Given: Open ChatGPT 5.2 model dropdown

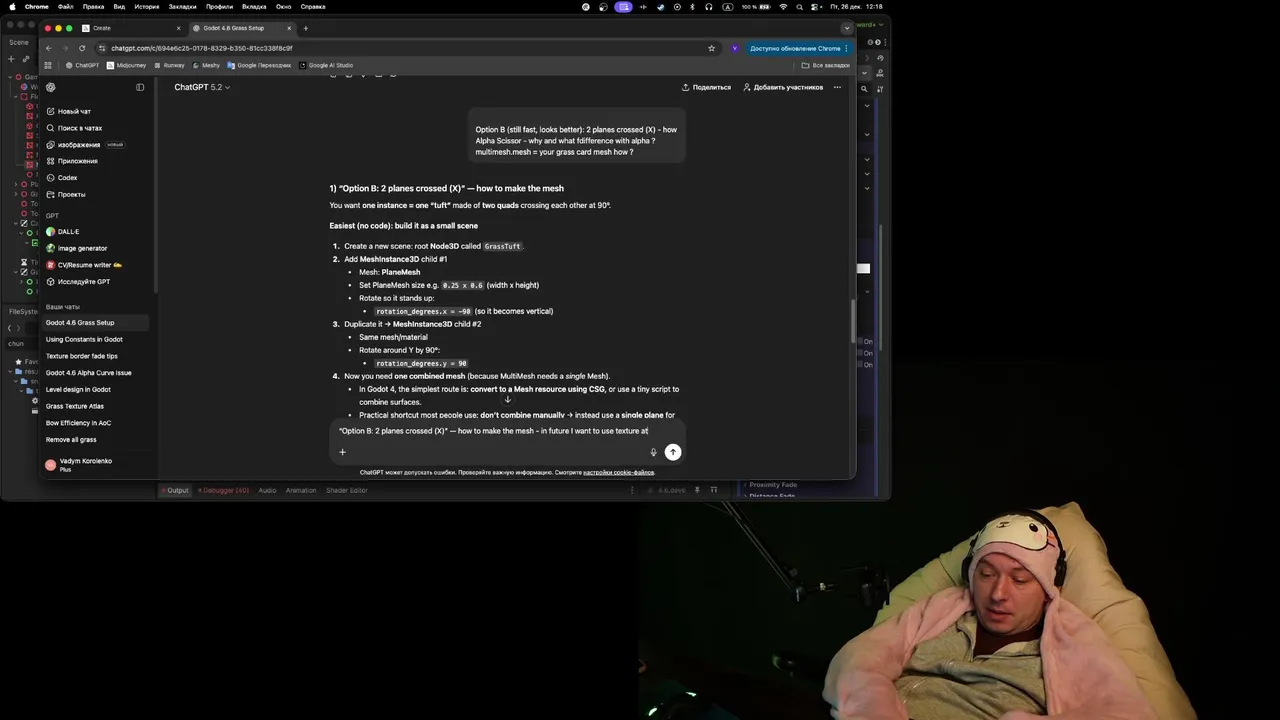Looking at the screenshot, I should tap(202, 87).
